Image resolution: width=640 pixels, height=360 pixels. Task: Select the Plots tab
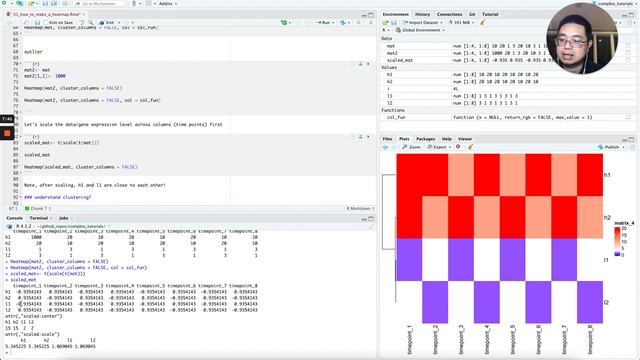[x=404, y=139]
